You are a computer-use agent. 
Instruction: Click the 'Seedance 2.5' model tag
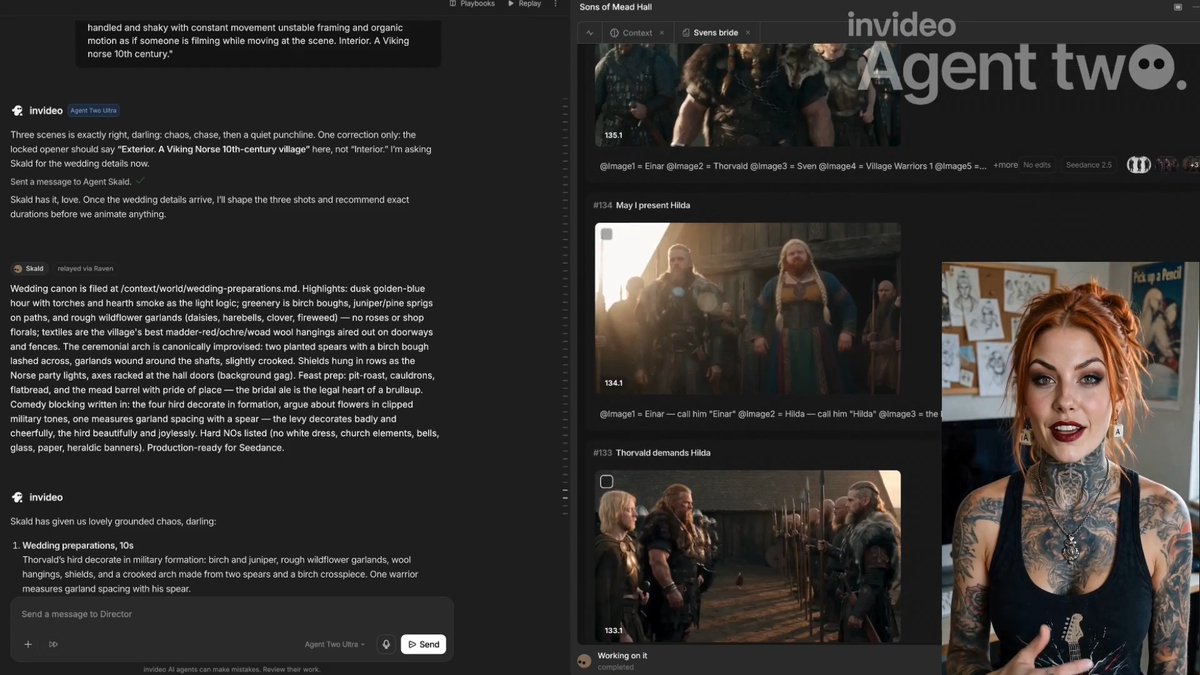coord(1089,165)
